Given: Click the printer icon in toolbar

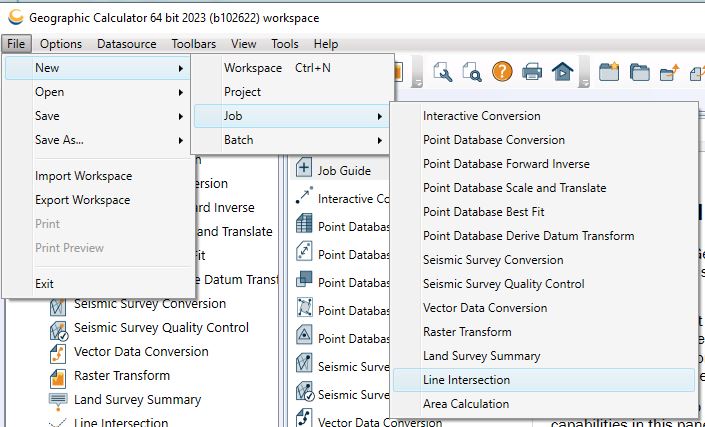Looking at the screenshot, I should (x=532, y=71).
